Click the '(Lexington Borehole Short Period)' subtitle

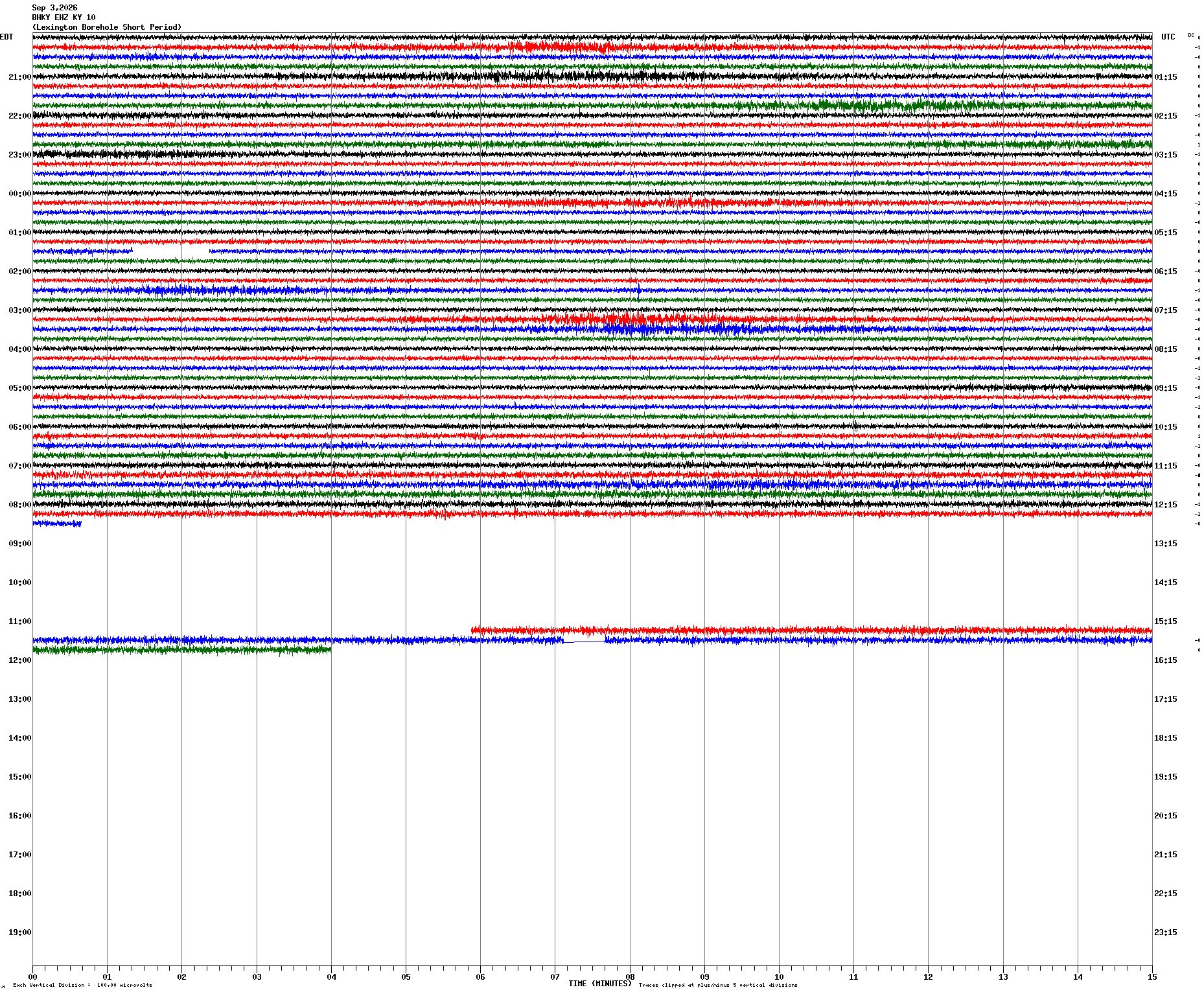click(x=107, y=27)
